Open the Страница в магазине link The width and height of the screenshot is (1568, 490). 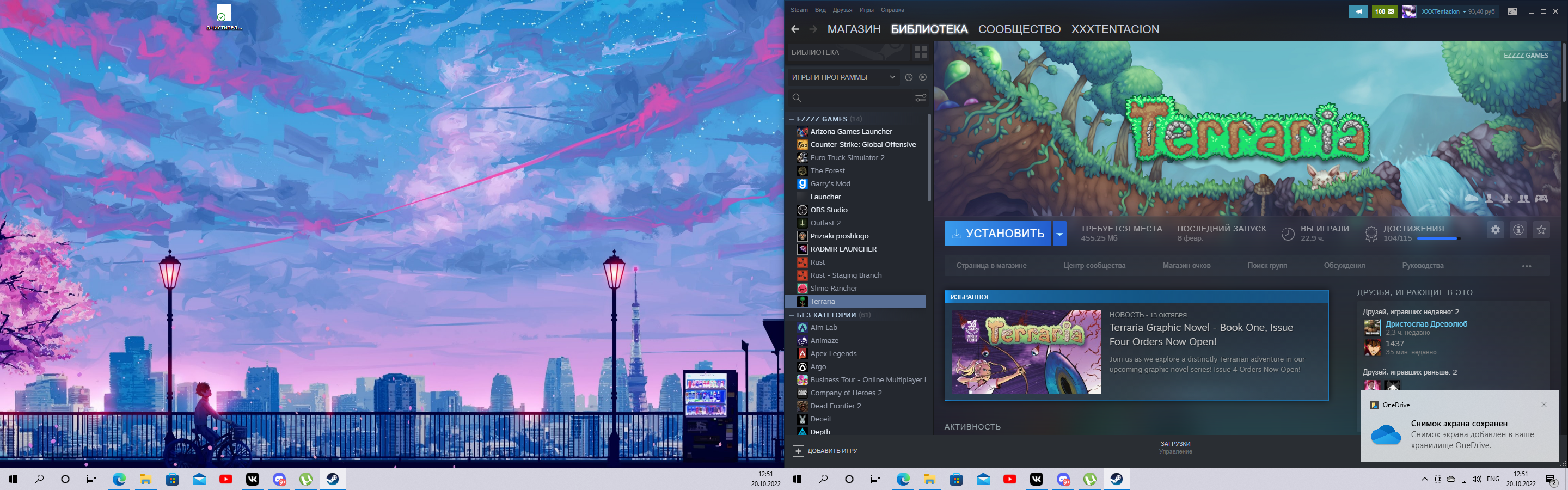(991, 266)
